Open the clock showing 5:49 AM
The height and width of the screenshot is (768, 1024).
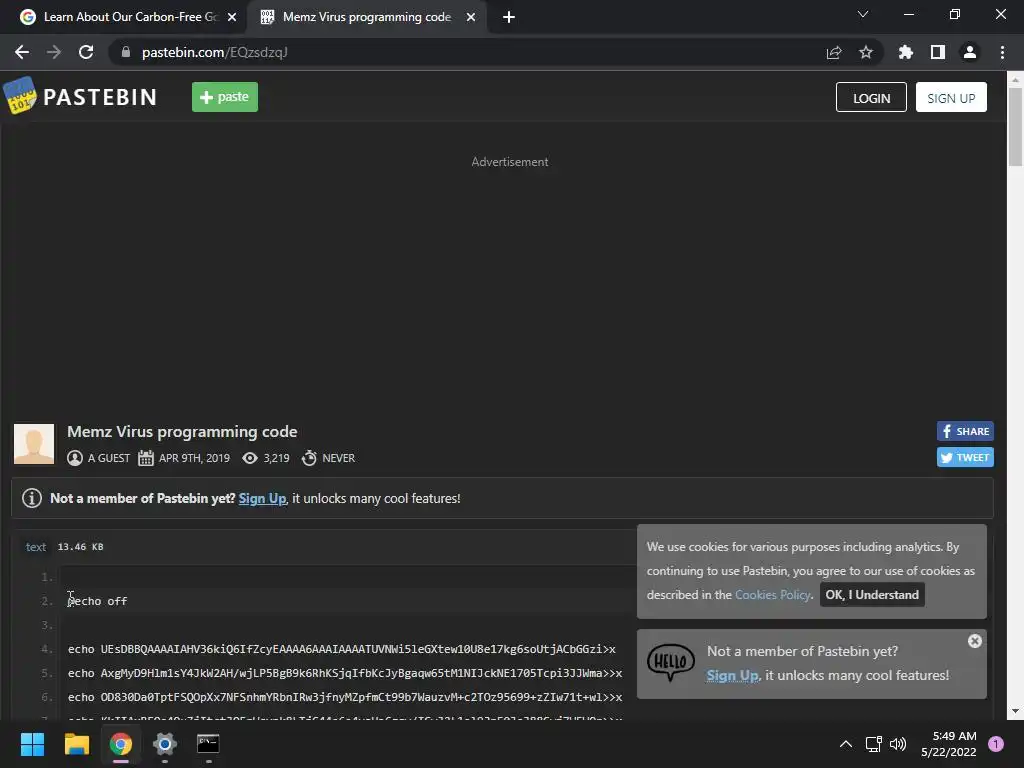(949, 744)
